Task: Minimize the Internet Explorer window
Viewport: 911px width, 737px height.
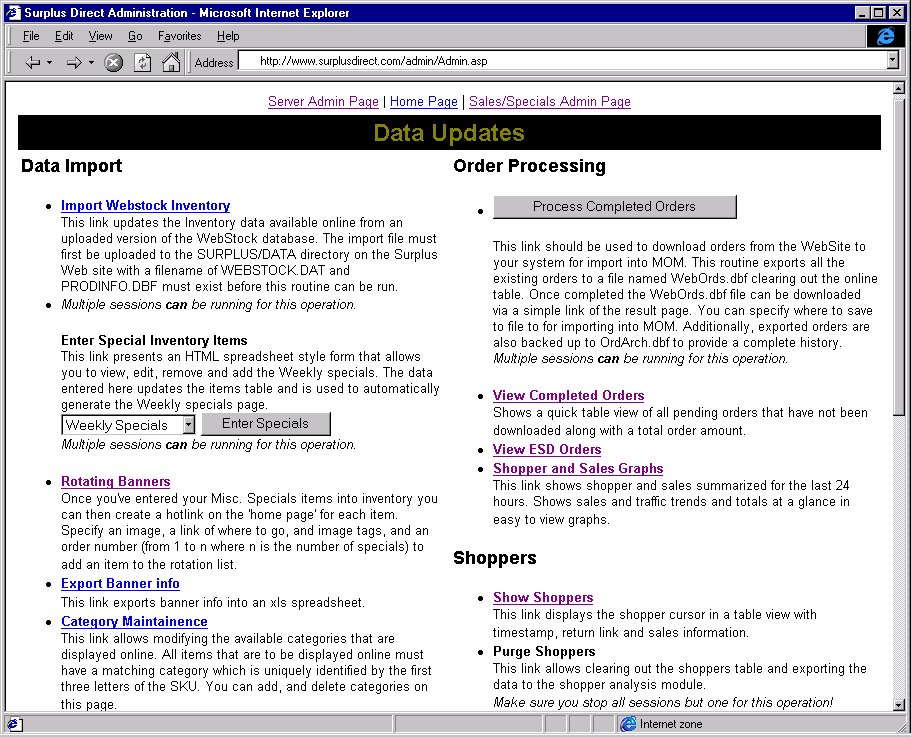Action: [863, 13]
